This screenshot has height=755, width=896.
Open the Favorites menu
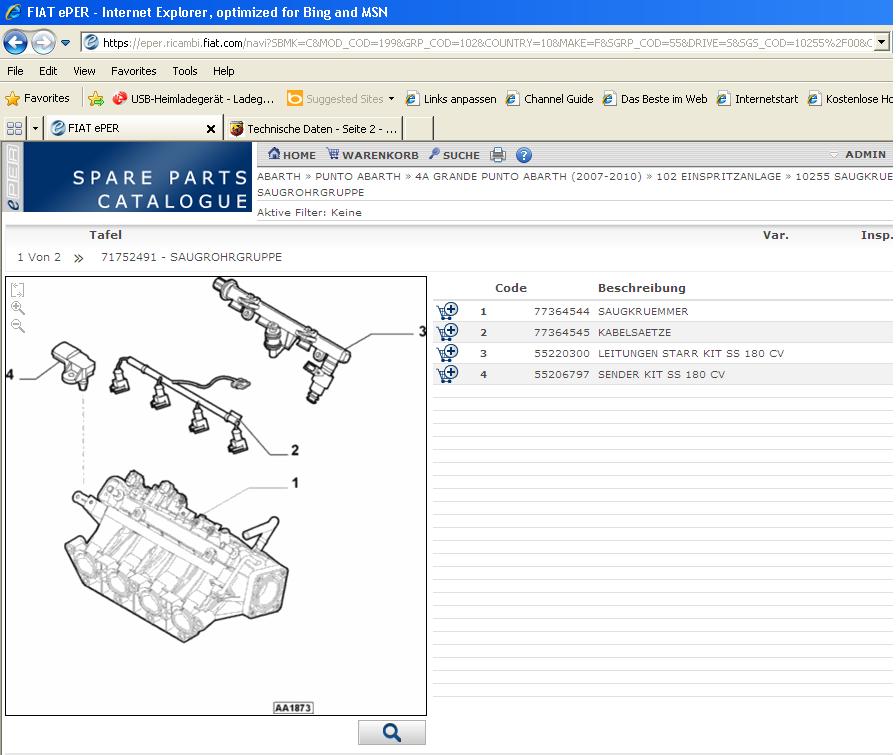tap(133, 71)
